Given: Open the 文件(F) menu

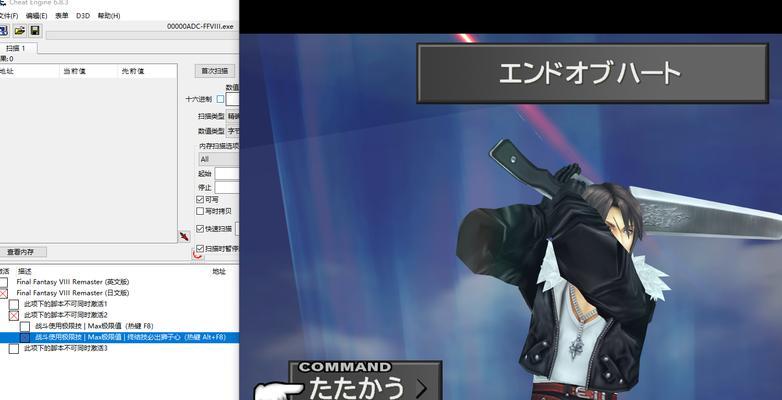Looking at the screenshot, I should (x=8, y=16).
